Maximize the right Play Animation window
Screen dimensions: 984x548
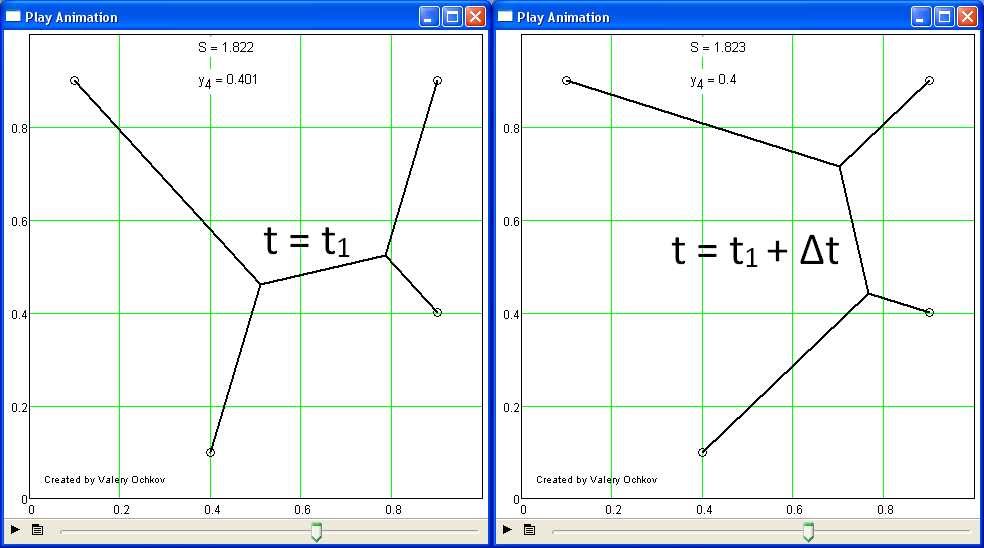tap(944, 17)
